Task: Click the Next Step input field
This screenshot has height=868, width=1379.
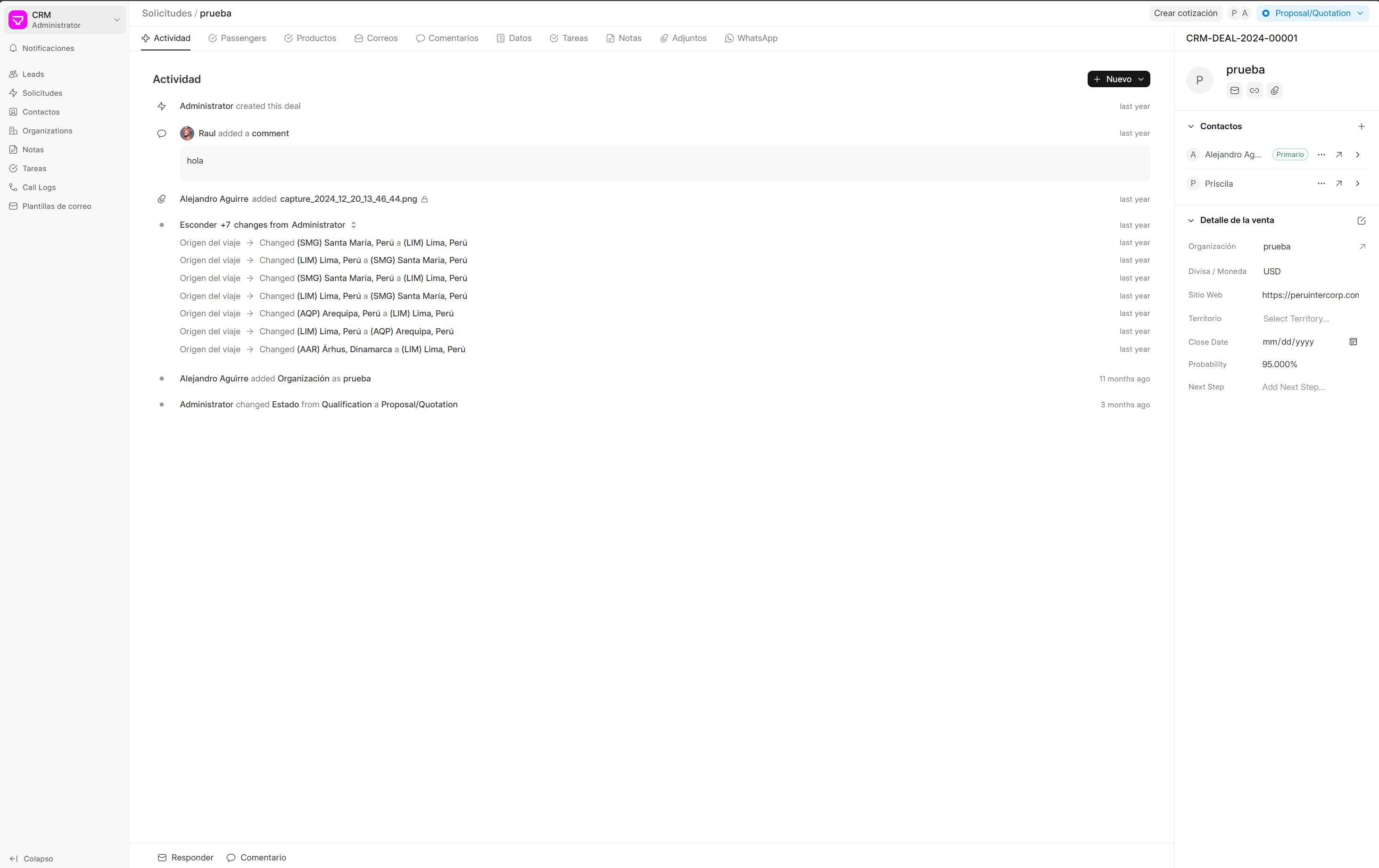Action: [1293, 387]
